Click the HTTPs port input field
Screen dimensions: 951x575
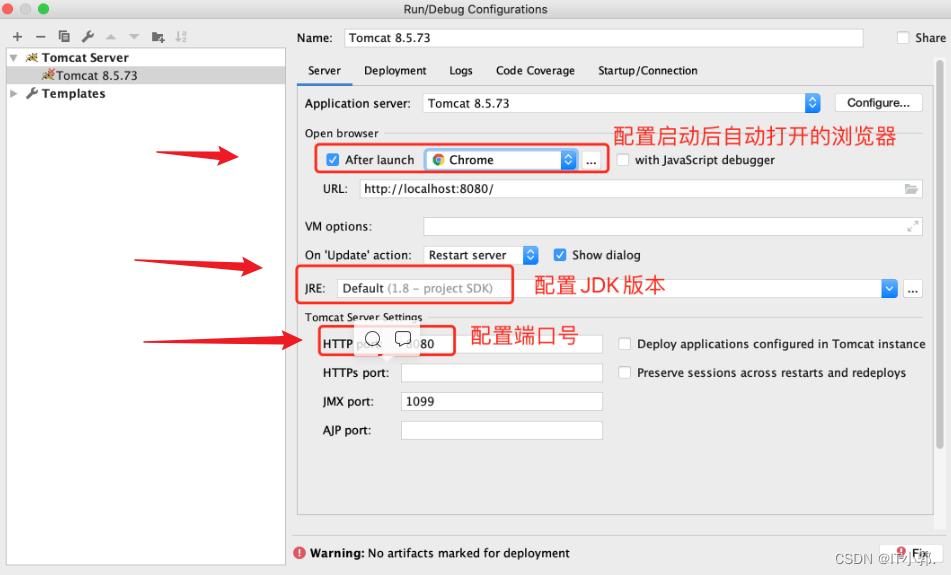(502, 372)
